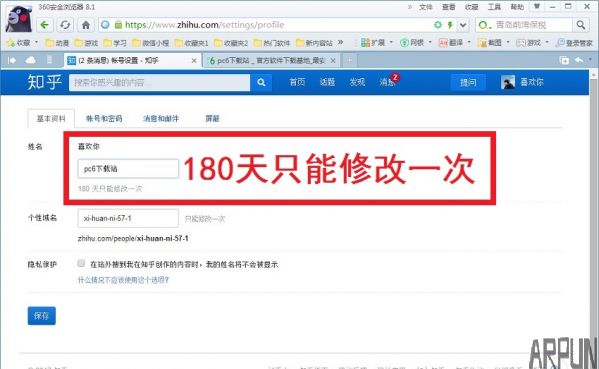Image resolution: width=599 pixels, height=369 pixels.
Task: Click the blue 保存 save button
Action: 42,316
